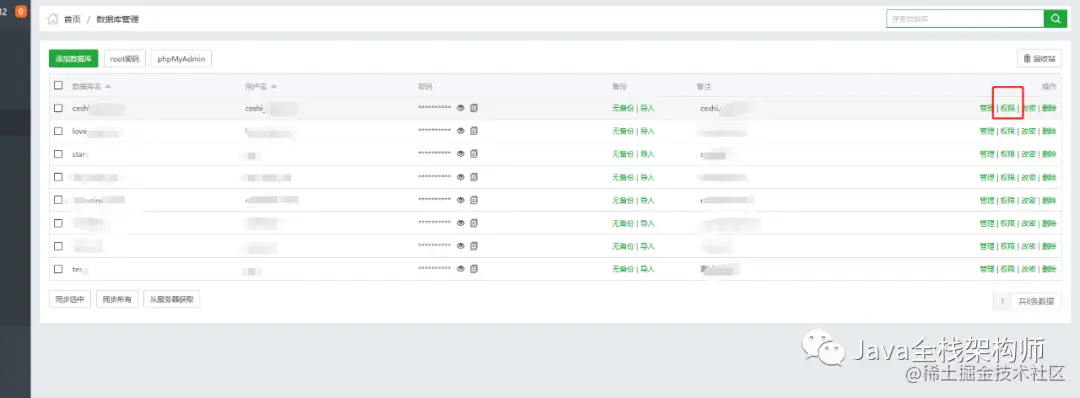The height and width of the screenshot is (398, 1080).
Task: Open 权限 for the star database
Action: coord(1008,154)
